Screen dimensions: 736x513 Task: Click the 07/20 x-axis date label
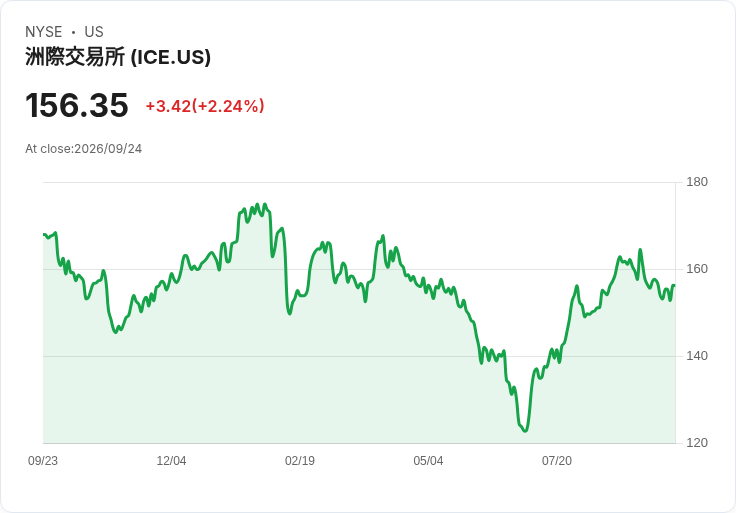(x=557, y=461)
